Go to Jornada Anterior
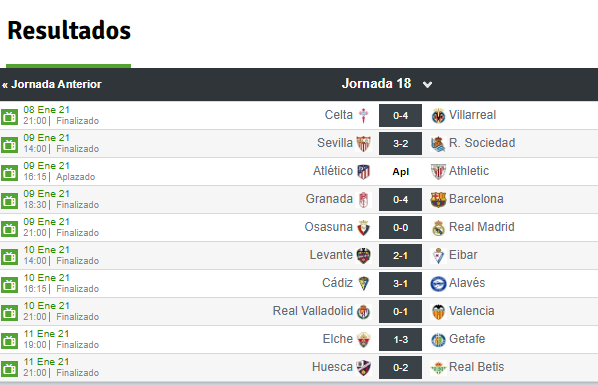The width and height of the screenshot is (598, 386). tap(52, 84)
